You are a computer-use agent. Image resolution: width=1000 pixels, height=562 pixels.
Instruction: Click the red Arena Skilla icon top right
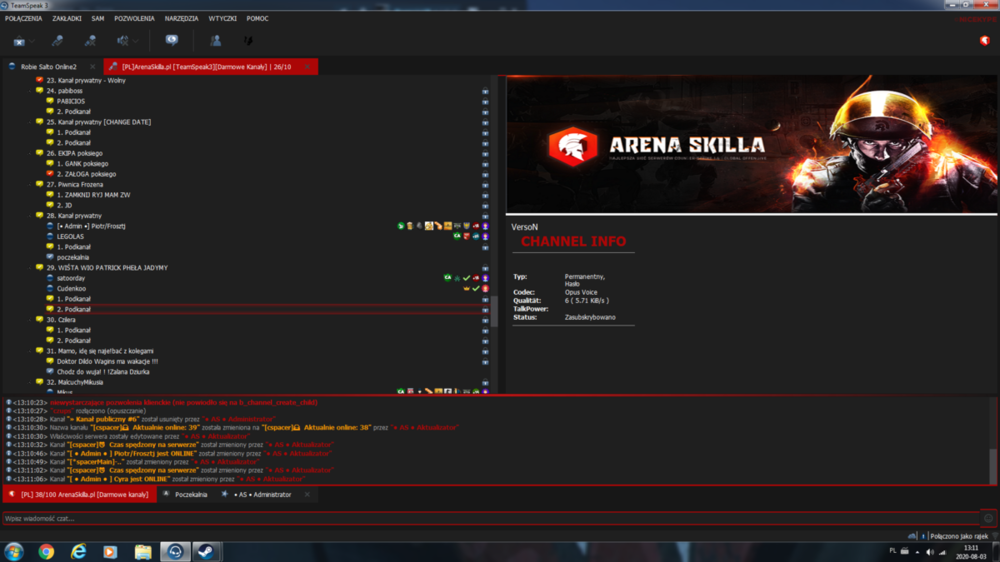[985, 40]
